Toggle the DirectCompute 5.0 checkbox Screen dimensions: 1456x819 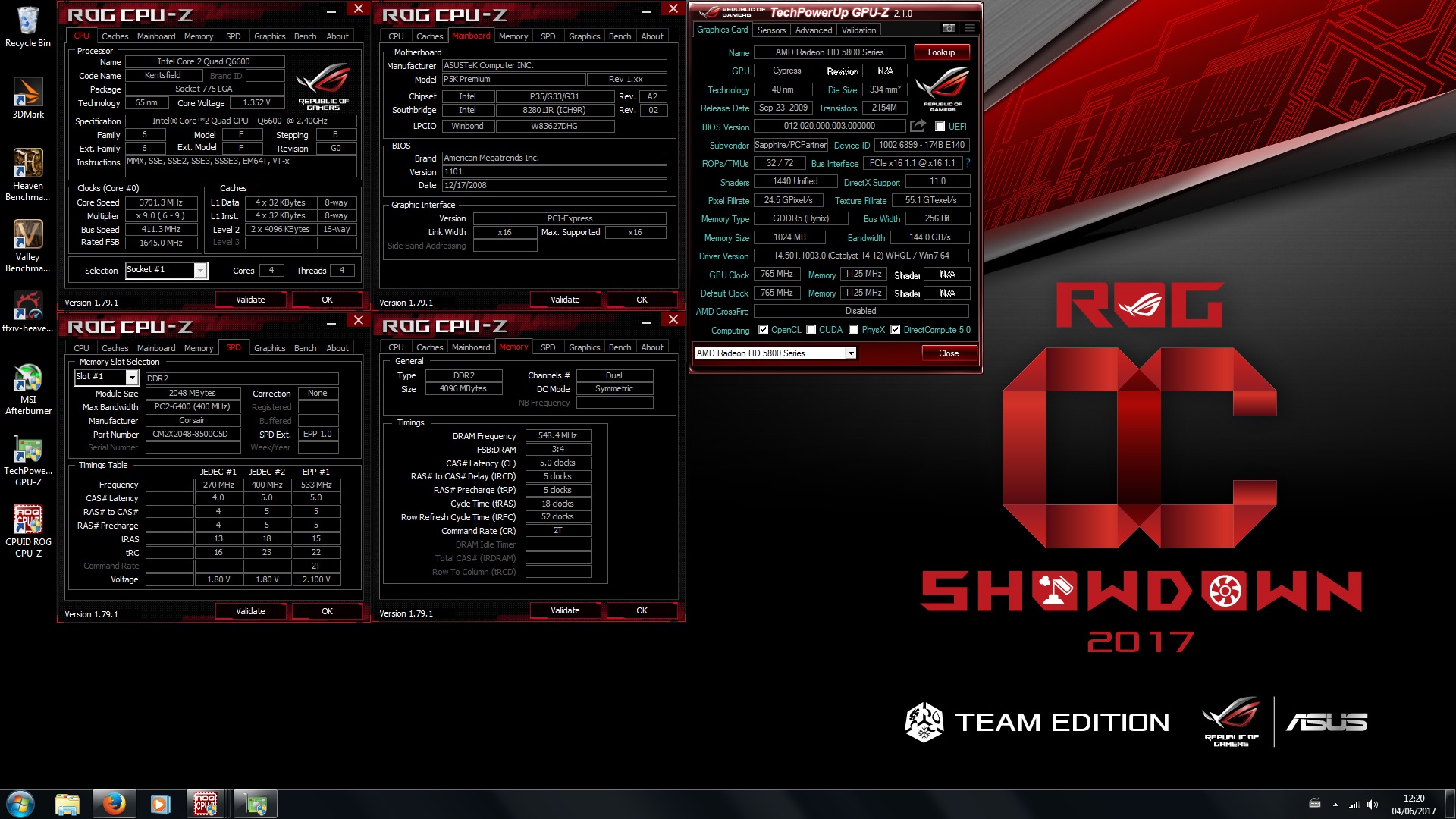click(x=895, y=330)
